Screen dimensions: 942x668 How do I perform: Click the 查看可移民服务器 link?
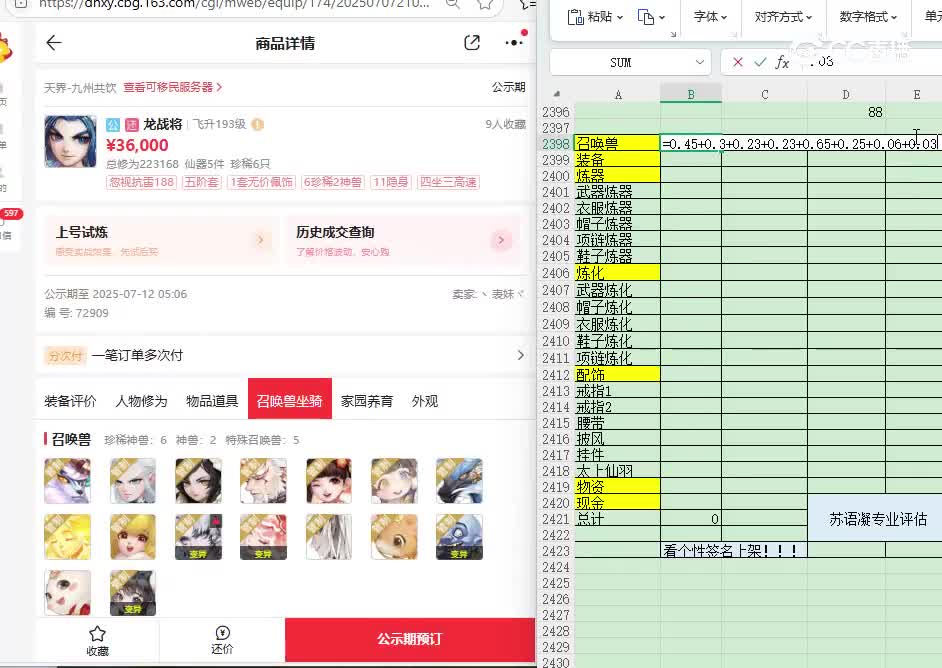pos(173,87)
